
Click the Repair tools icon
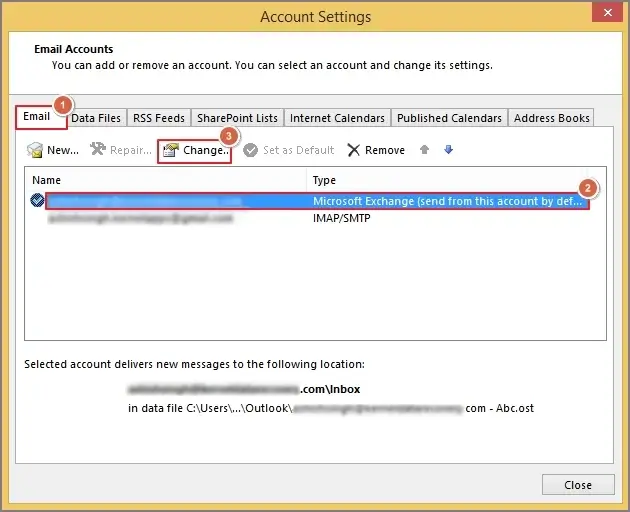point(98,149)
